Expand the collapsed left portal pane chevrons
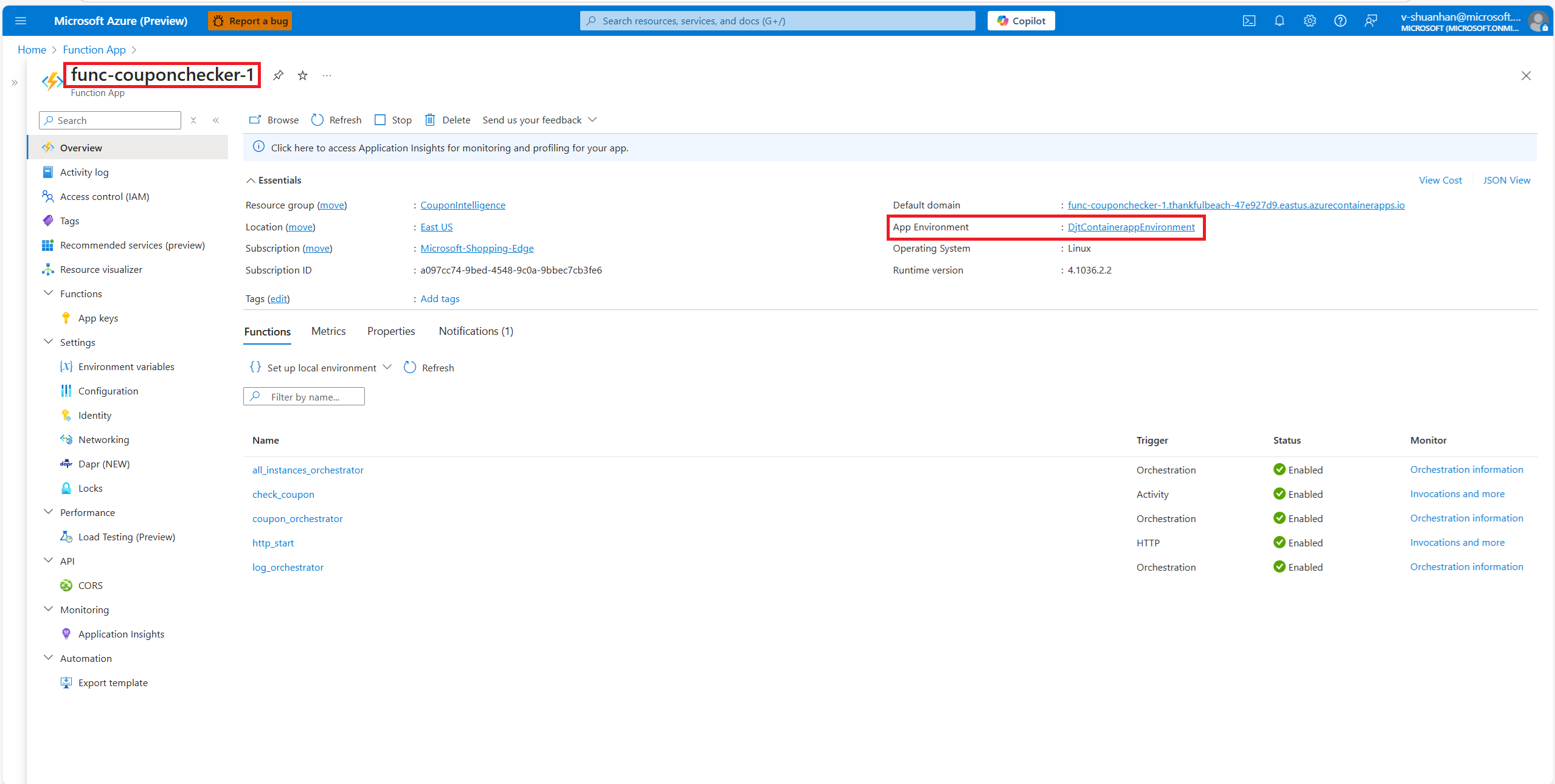Viewport: 1555px width, 784px height. (15, 83)
